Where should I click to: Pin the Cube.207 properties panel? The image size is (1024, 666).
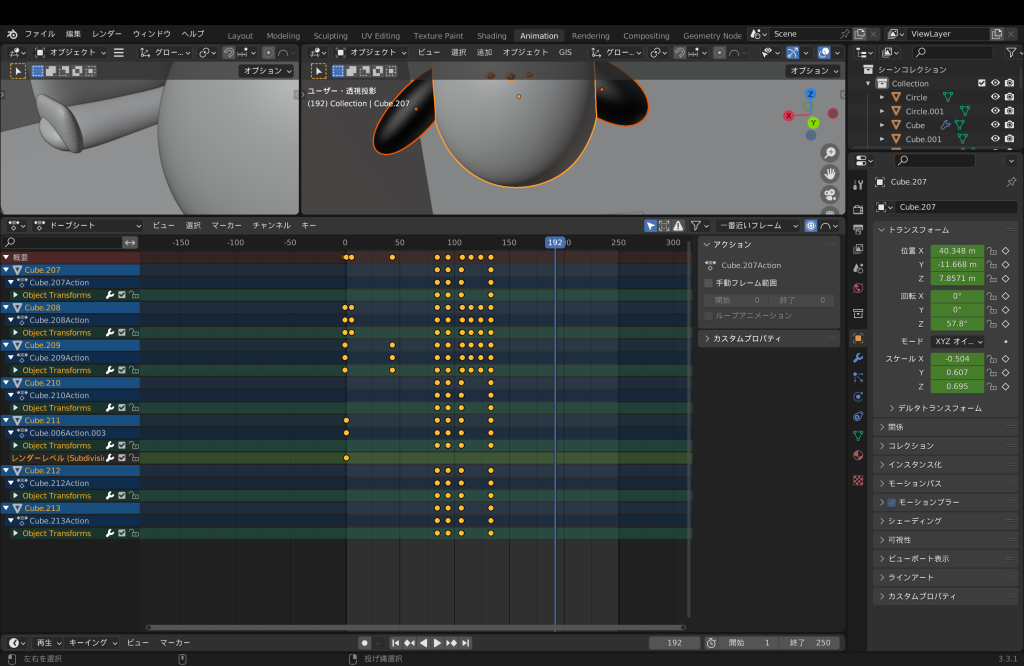pyautogui.click(x=1011, y=182)
